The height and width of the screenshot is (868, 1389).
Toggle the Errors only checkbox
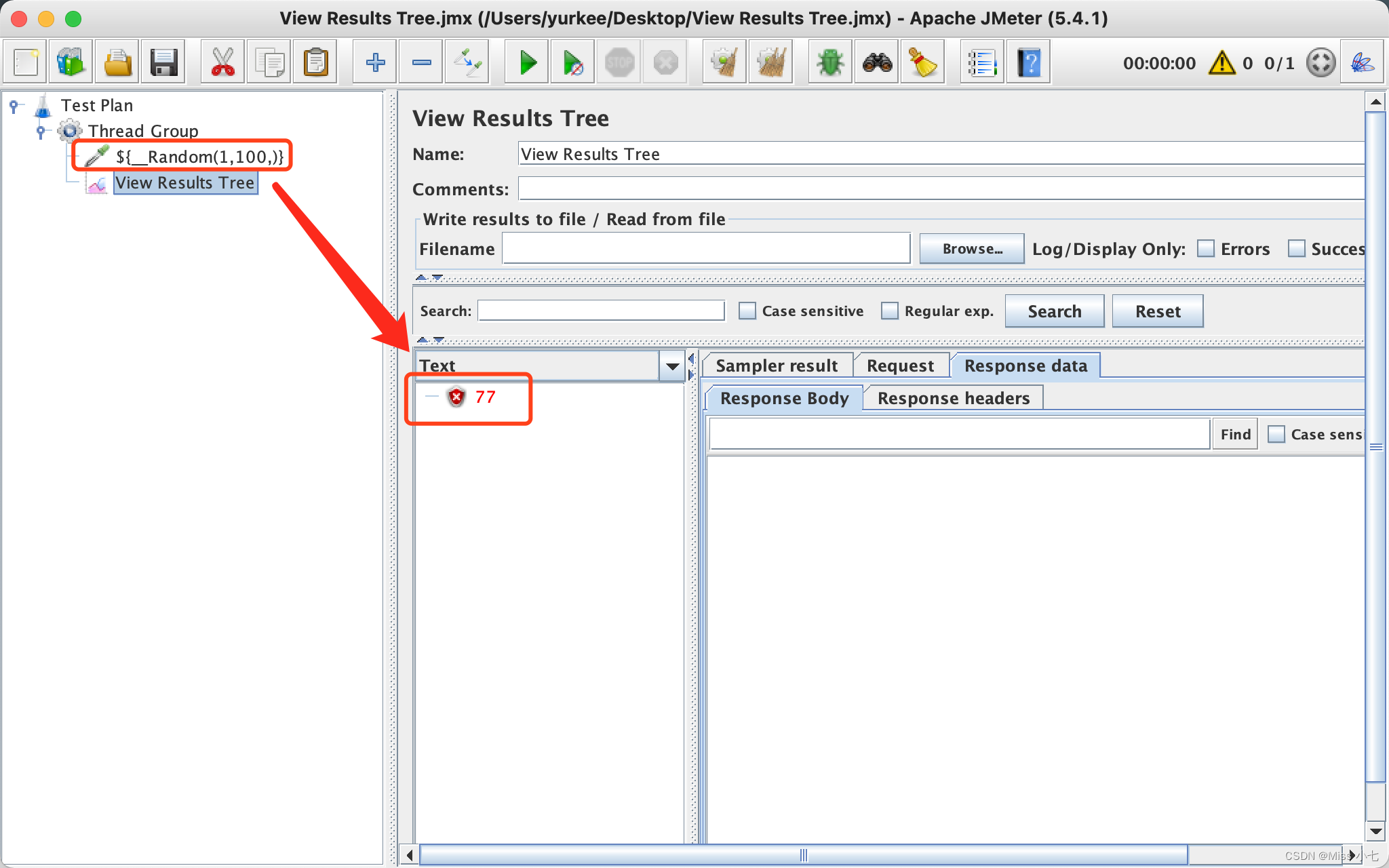pos(1206,249)
